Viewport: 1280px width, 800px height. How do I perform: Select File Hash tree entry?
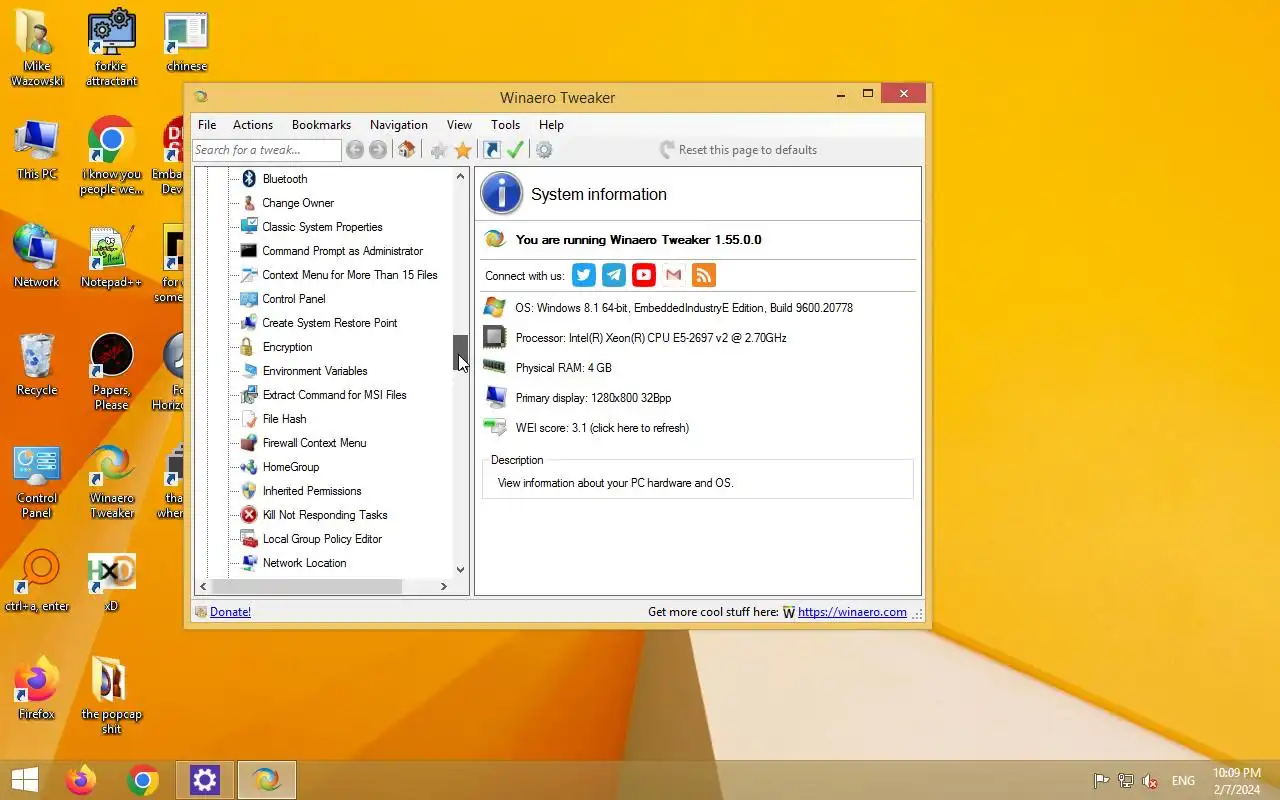click(x=284, y=419)
